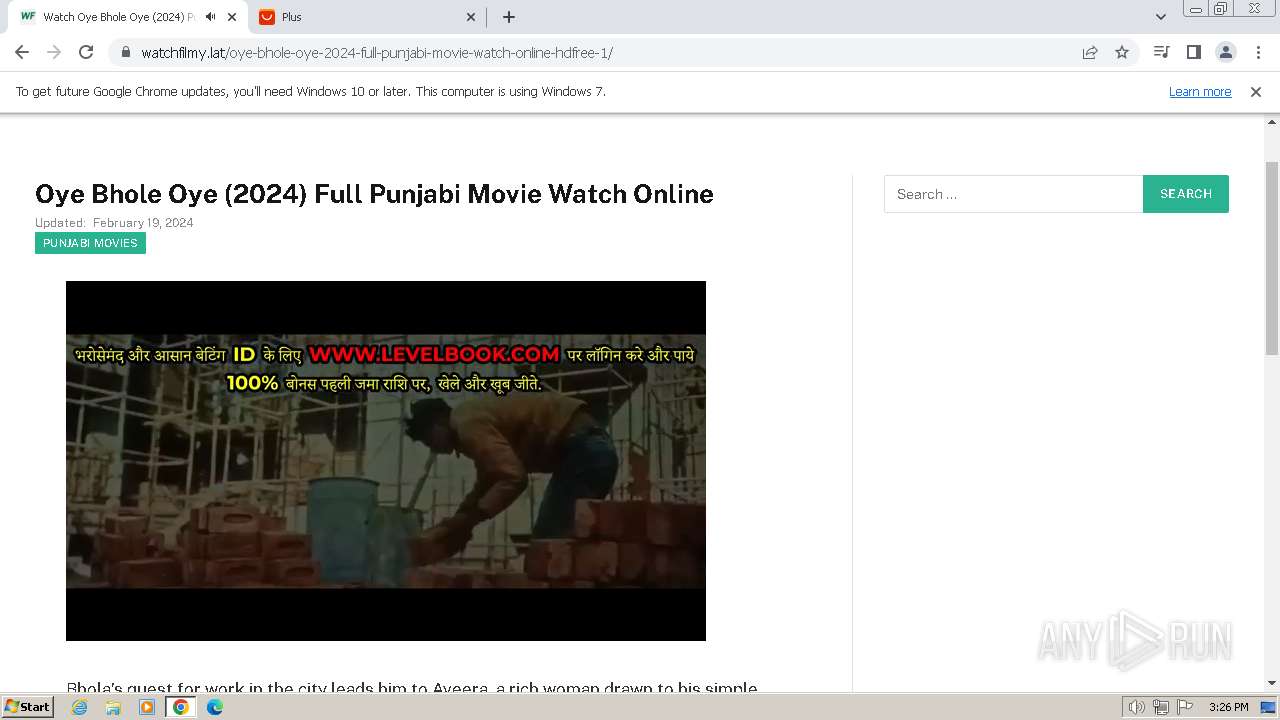Open Windows Media Player taskbar icon

[x=147, y=707]
